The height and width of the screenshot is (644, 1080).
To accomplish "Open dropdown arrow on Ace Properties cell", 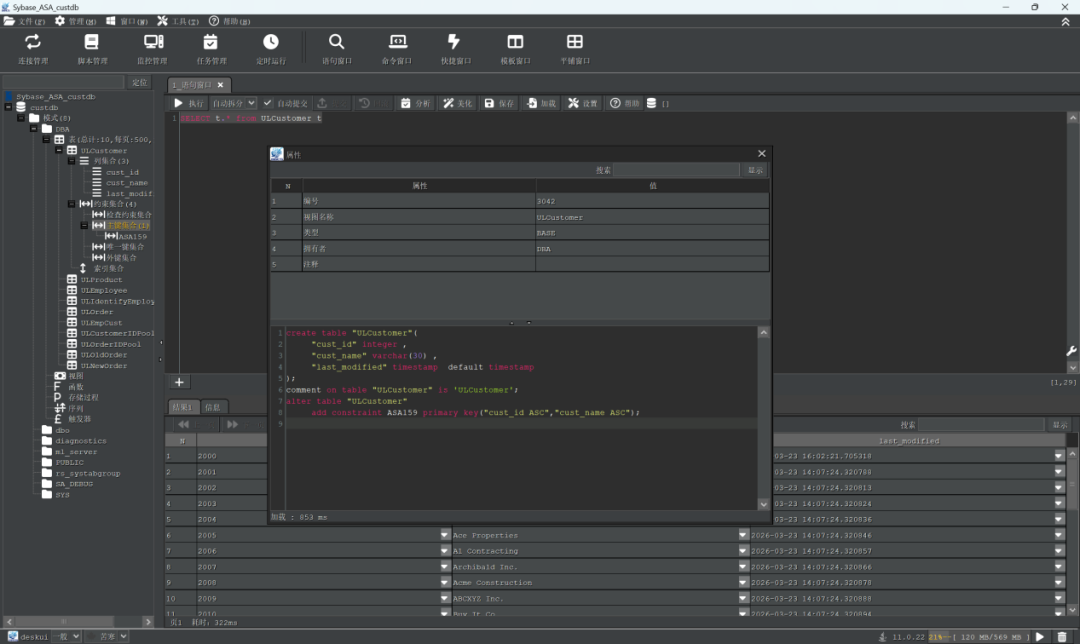I will (743, 535).
